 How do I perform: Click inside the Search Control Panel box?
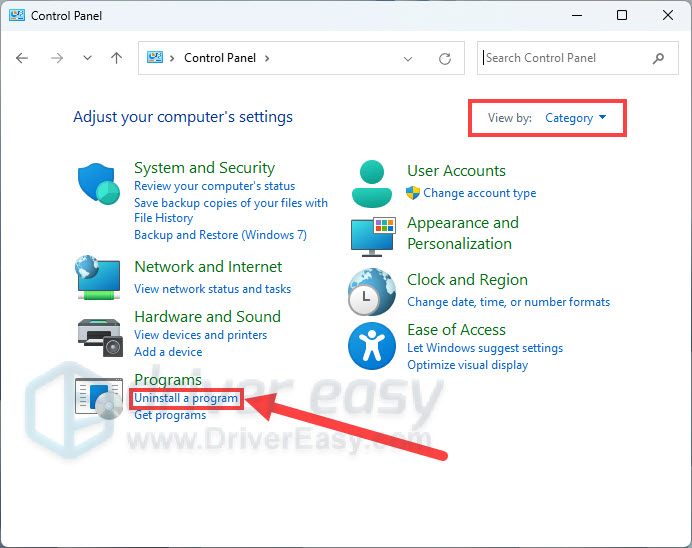(565, 58)
